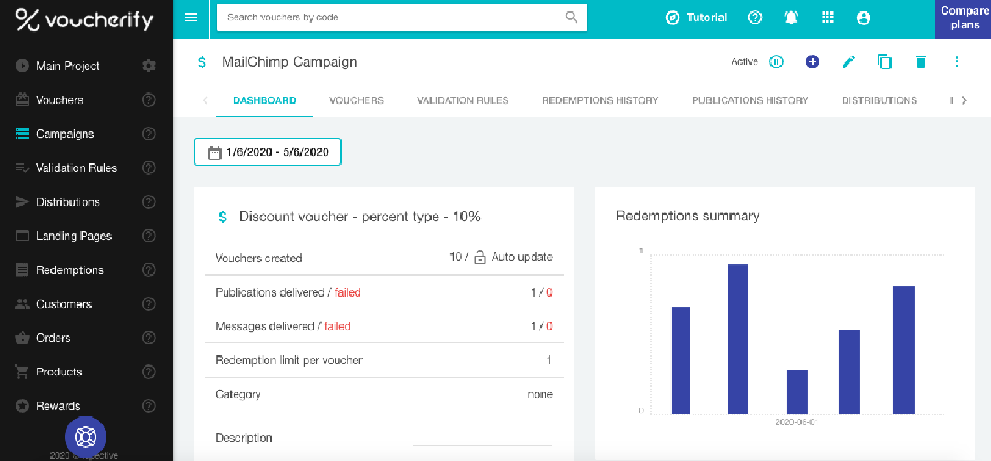Open the apps grid icon

point(827,18)
